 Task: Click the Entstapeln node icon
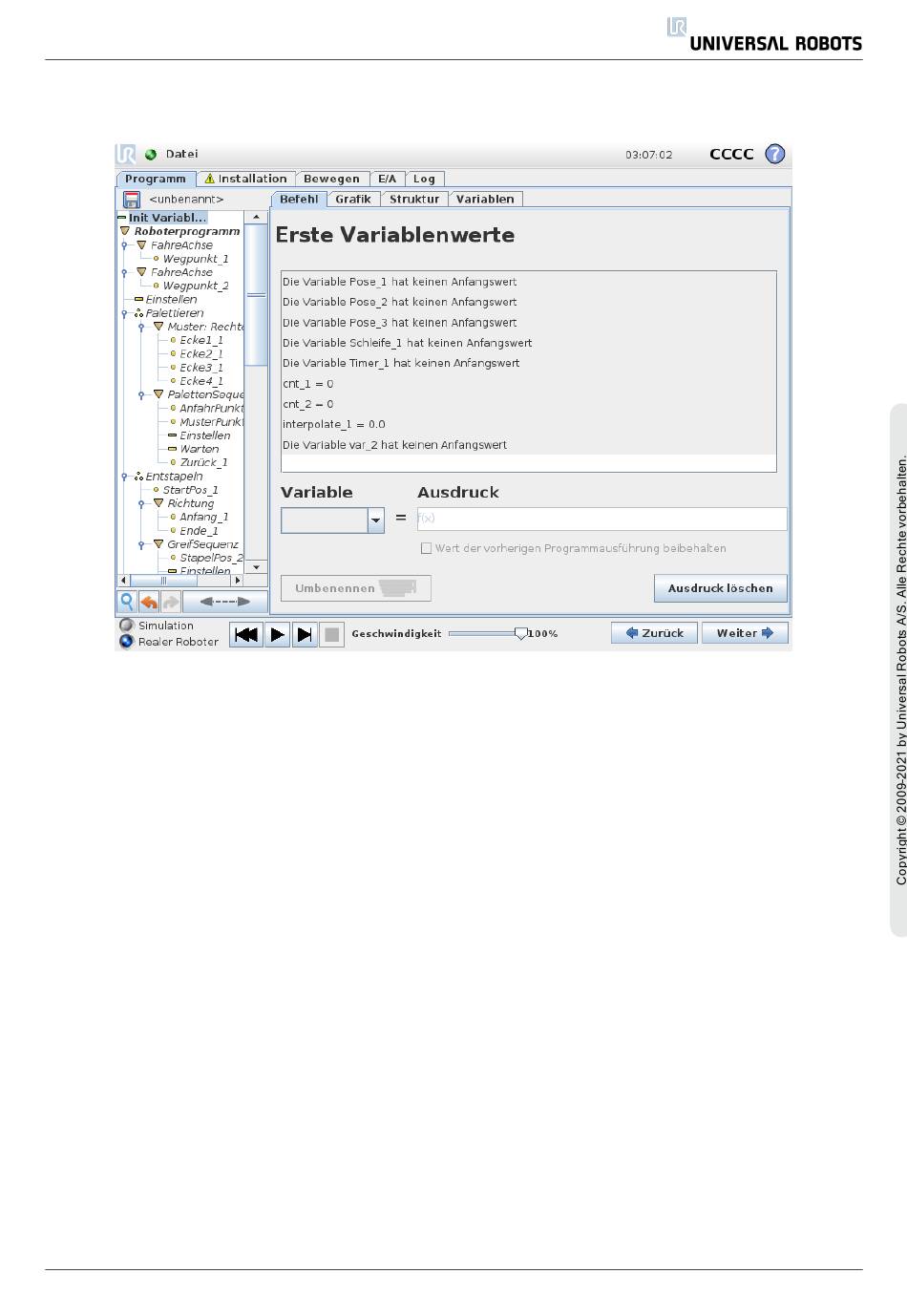click(x=139, y=477)
